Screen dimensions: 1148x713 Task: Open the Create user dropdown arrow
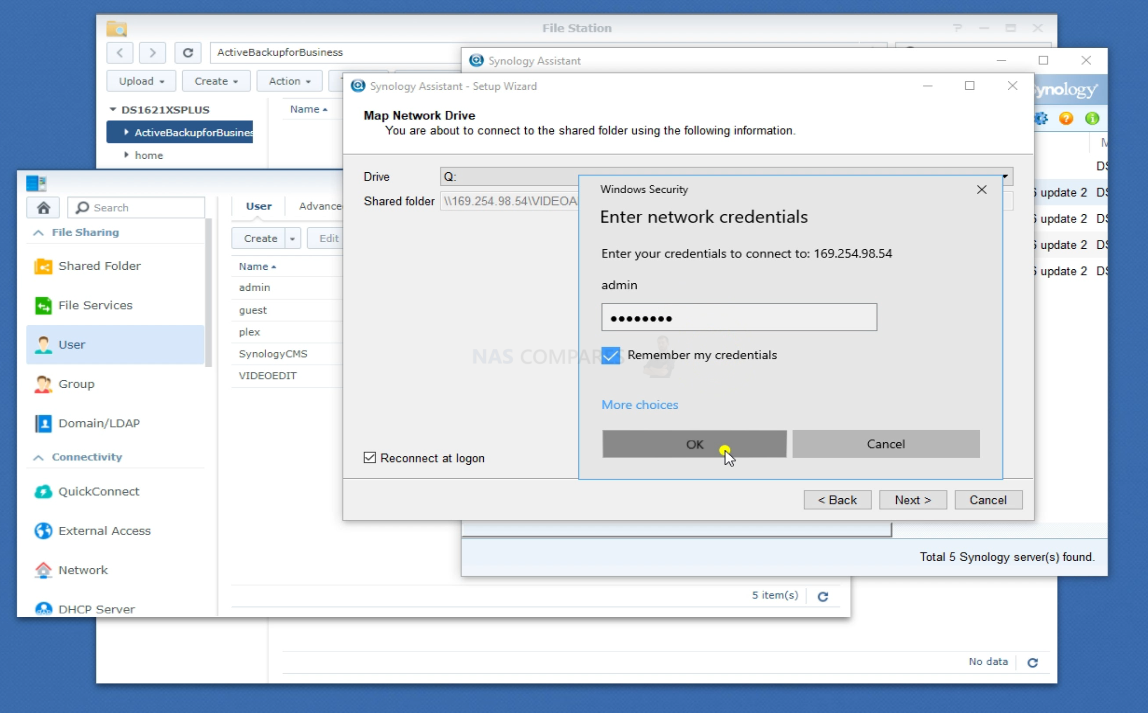[293, 239]
